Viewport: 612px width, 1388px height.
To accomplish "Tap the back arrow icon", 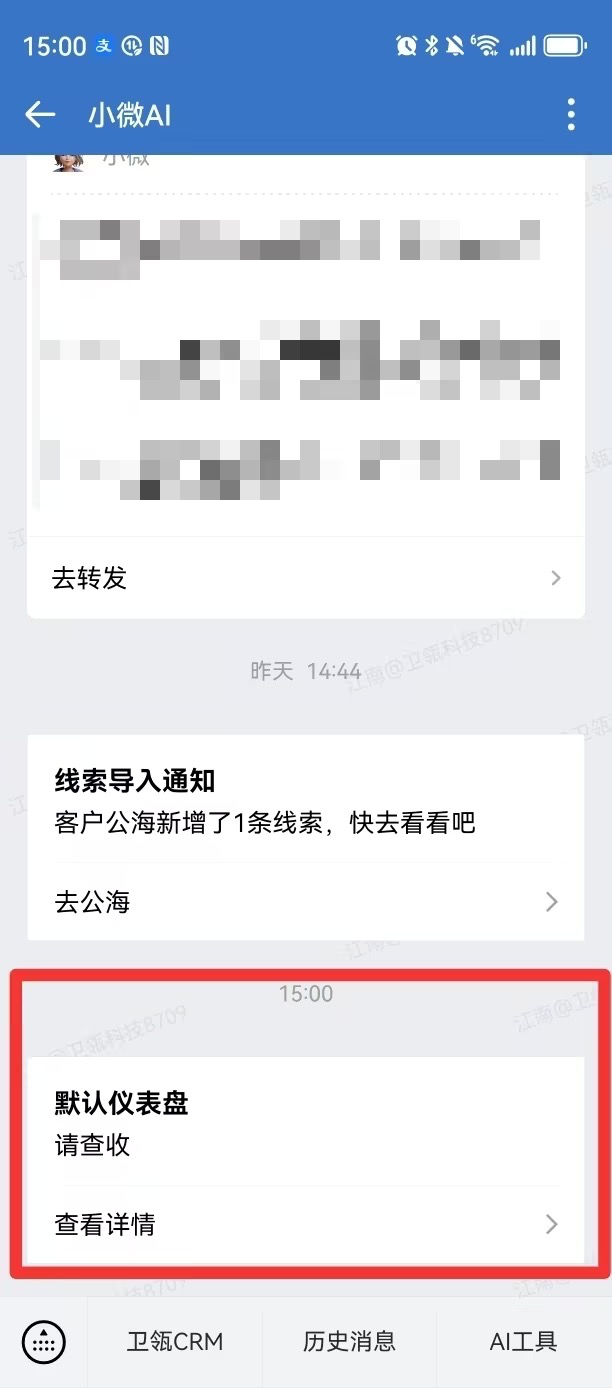I will click(x=40, y=115).
